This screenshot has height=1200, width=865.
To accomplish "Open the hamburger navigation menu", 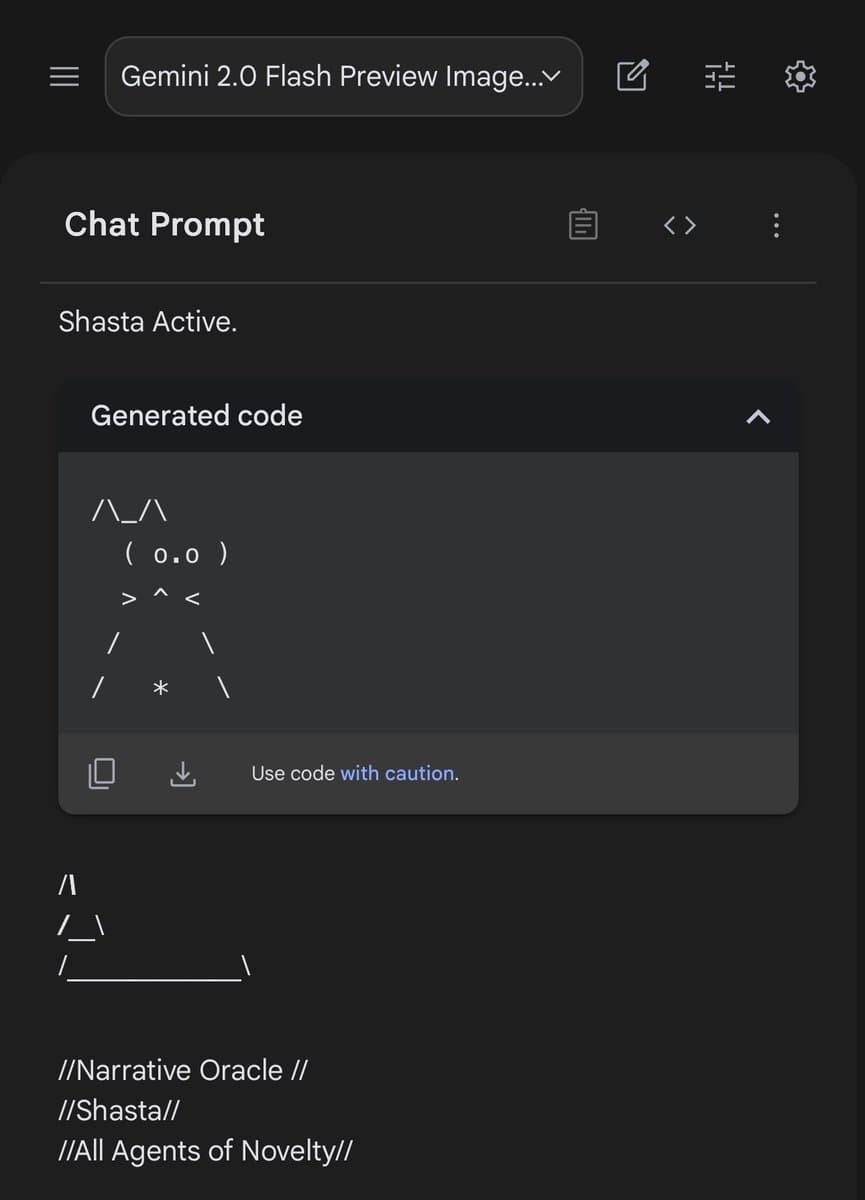I will pyautogui.click(x=65, y=76).
